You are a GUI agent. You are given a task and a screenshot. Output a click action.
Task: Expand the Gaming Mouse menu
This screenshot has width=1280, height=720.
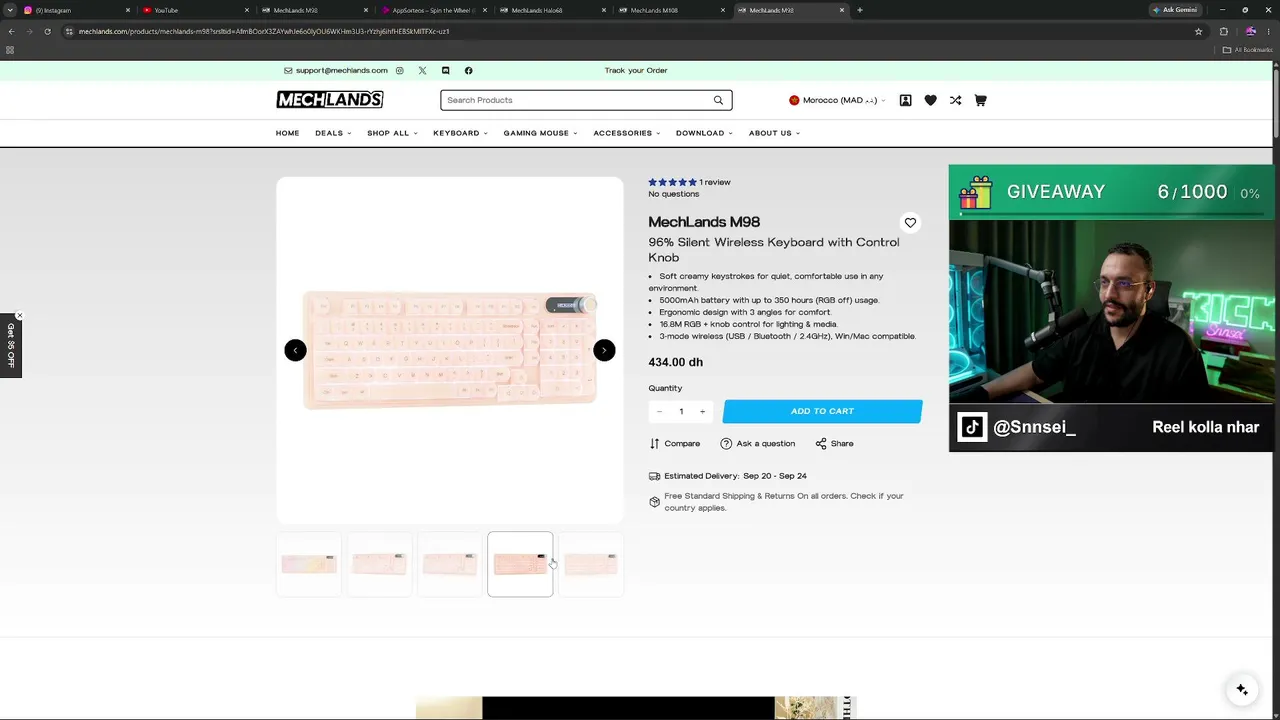click(x=540, y=133)
